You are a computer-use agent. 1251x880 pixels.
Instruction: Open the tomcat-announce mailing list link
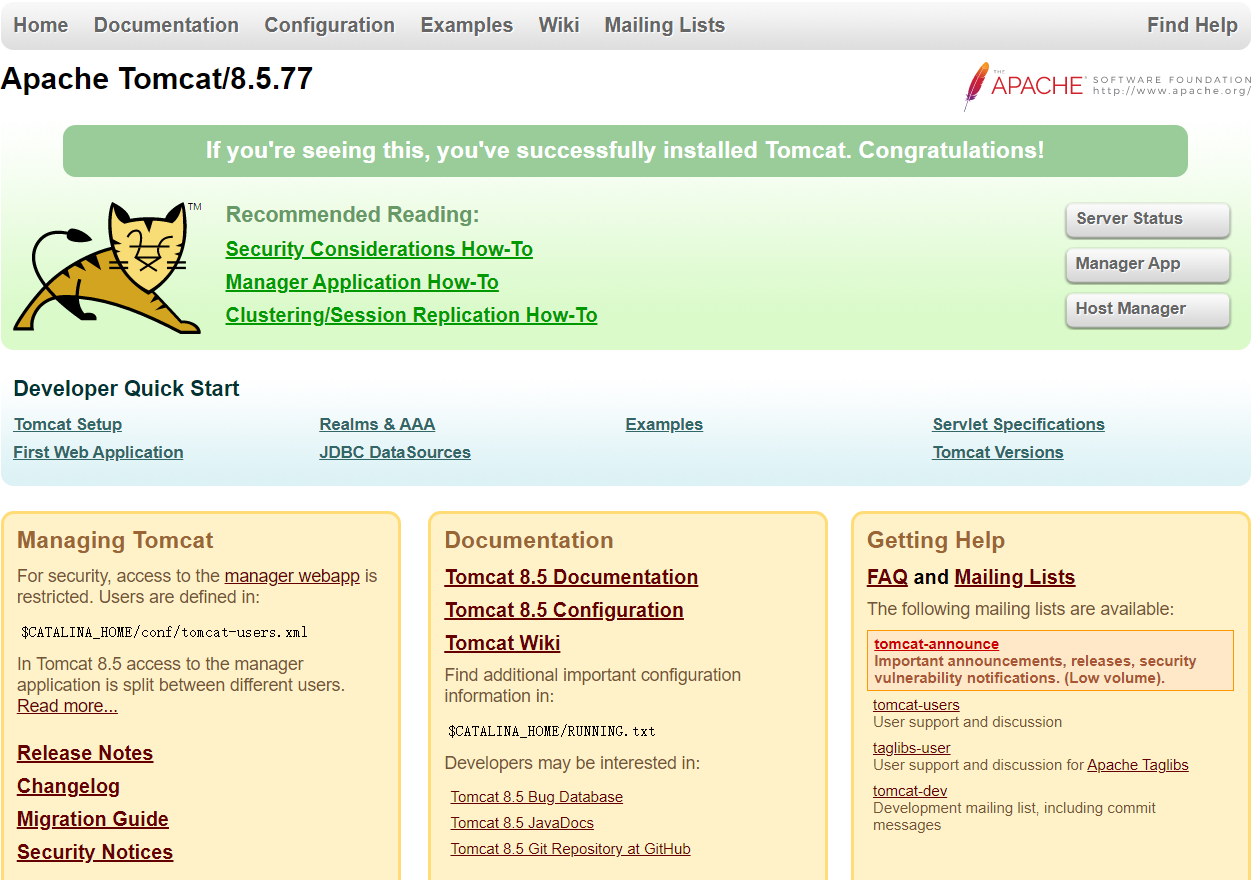coord(936,644)
